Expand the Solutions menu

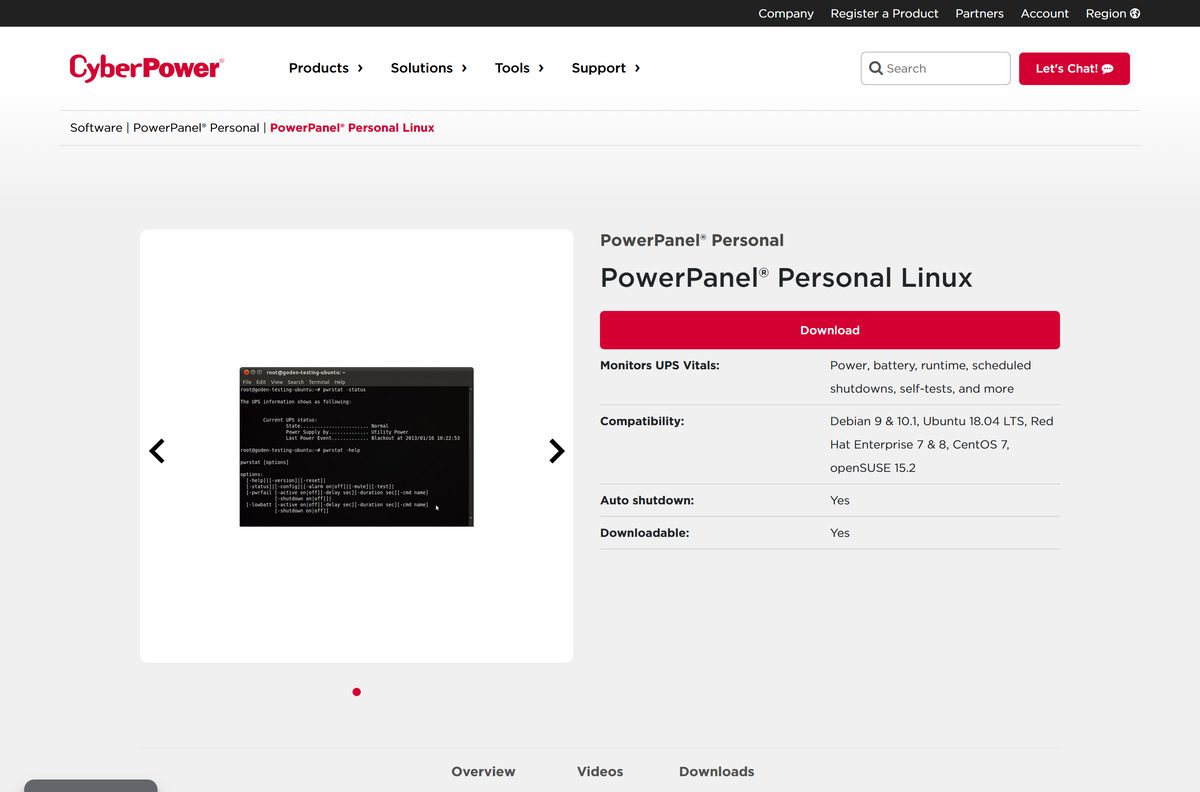tap(429, 68)
